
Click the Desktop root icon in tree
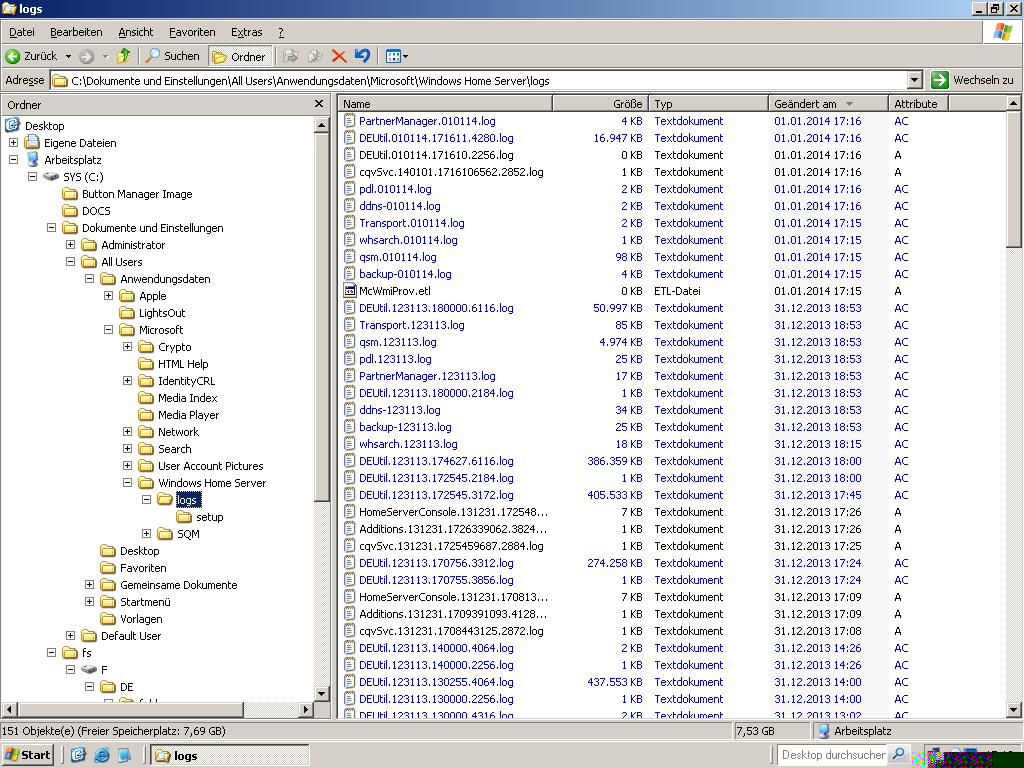pyautogui.click(x=13, y=125)
